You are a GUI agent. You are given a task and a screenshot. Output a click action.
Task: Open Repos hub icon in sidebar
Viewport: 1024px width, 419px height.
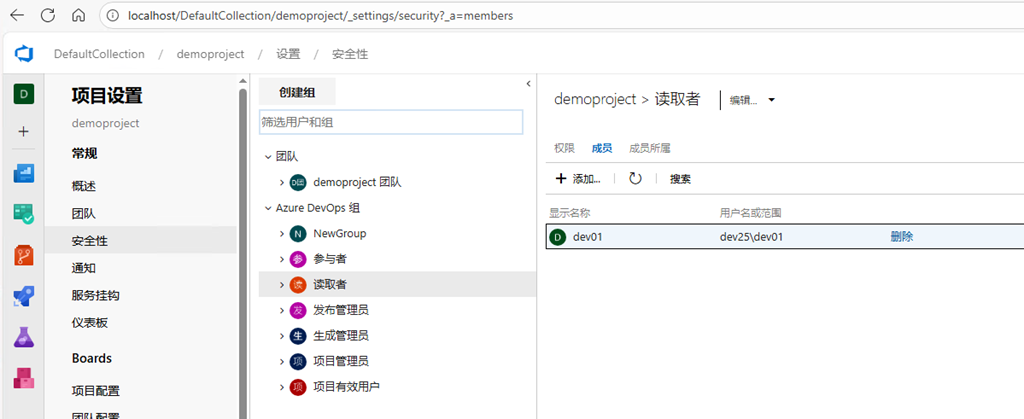click(x=24, y=255)
